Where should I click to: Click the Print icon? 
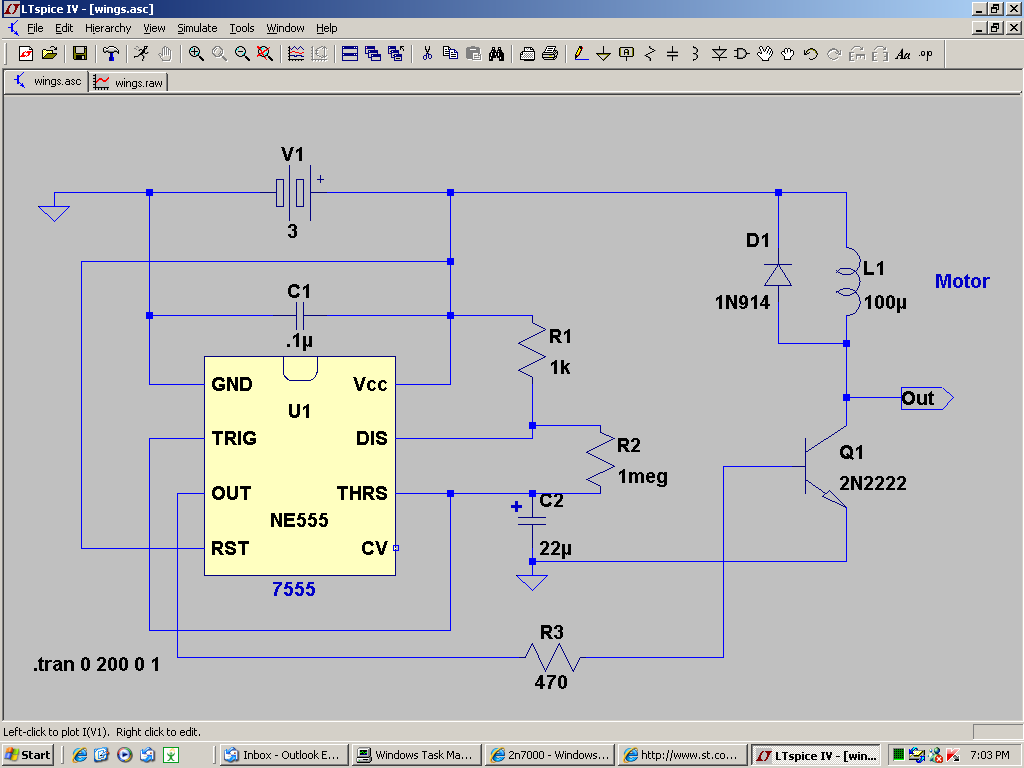click(x=550, y=54)
